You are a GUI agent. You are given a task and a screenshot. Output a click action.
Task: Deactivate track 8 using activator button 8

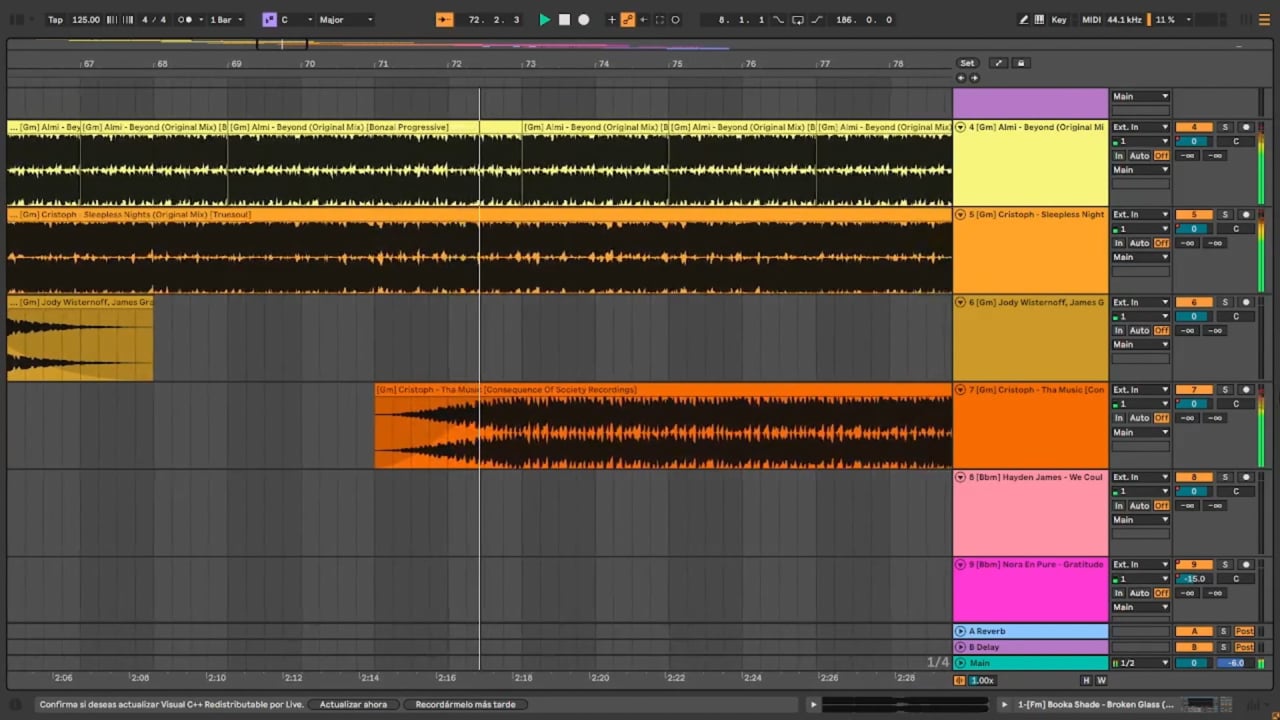click(x=1194, y=477)
